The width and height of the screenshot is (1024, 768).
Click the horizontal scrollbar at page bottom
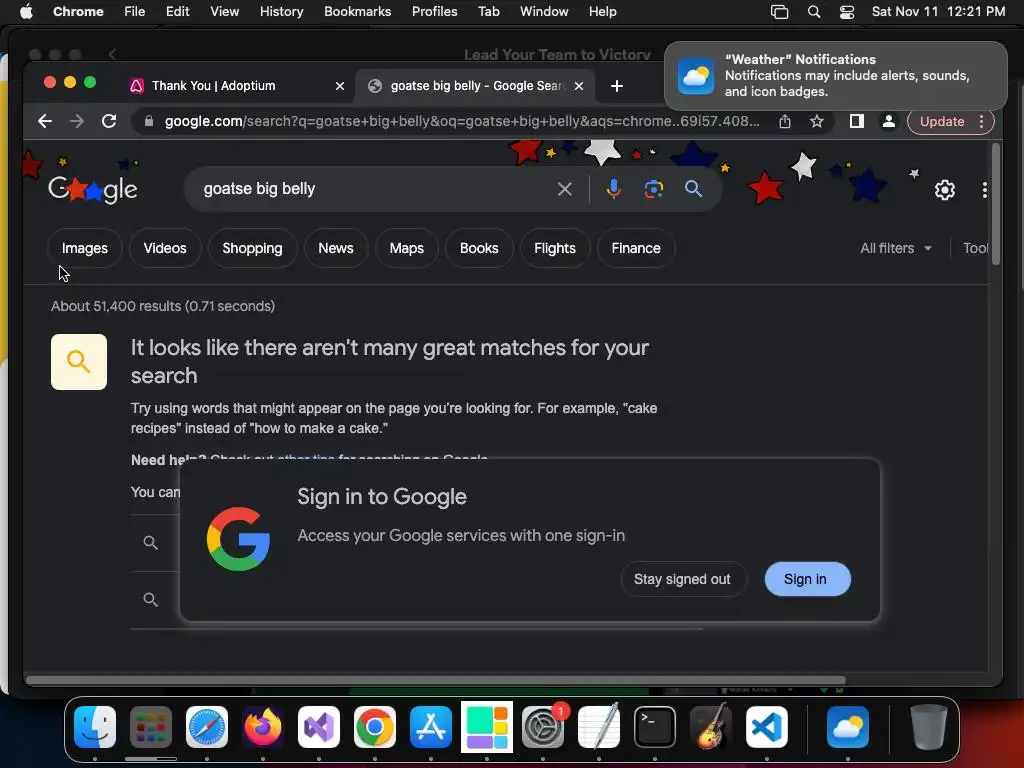tap(436, 680)
